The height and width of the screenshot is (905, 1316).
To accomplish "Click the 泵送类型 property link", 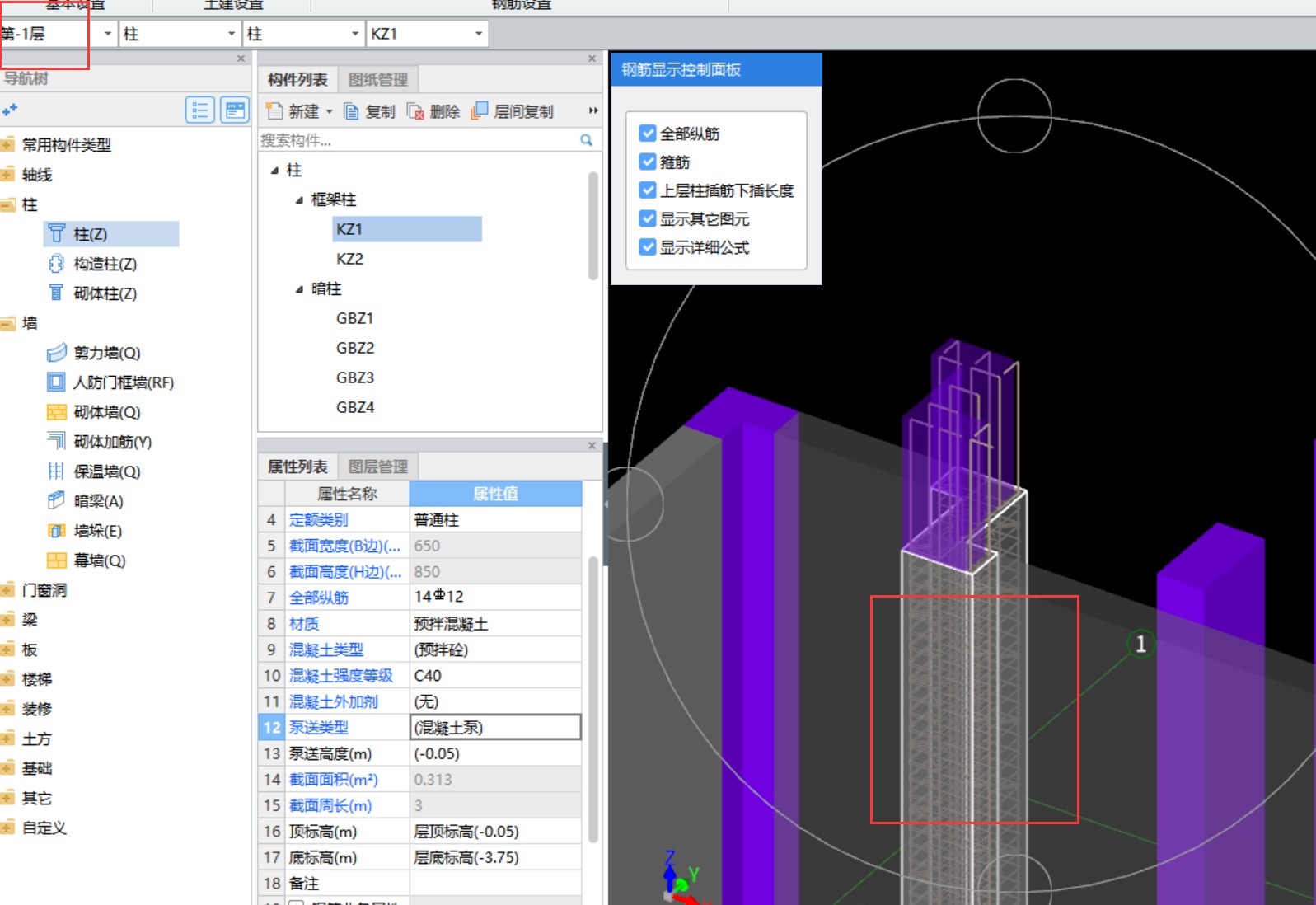I will coord(319,728).
